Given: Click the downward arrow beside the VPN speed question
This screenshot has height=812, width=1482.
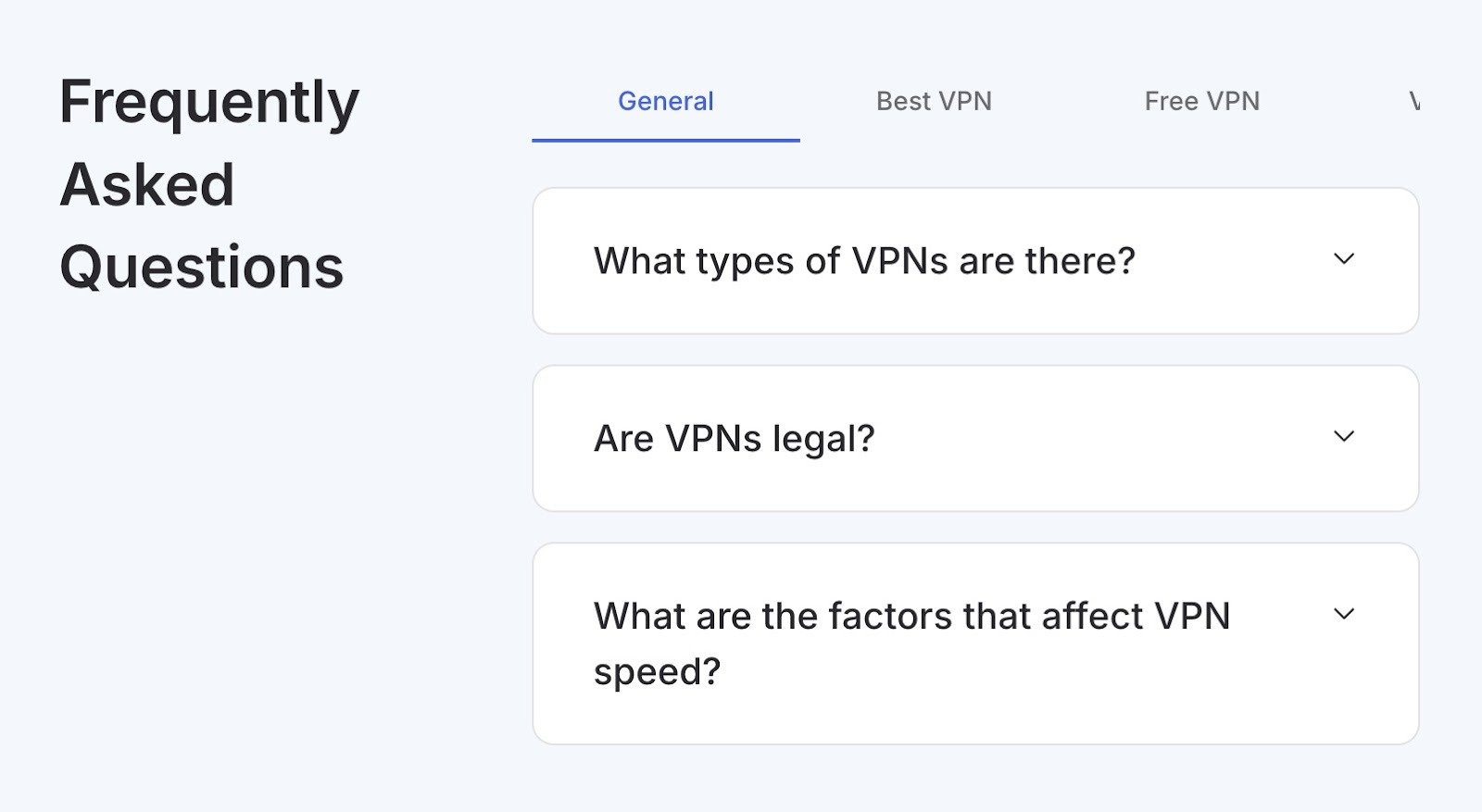Looking at the screenshot, I should tap(1345, 613).
